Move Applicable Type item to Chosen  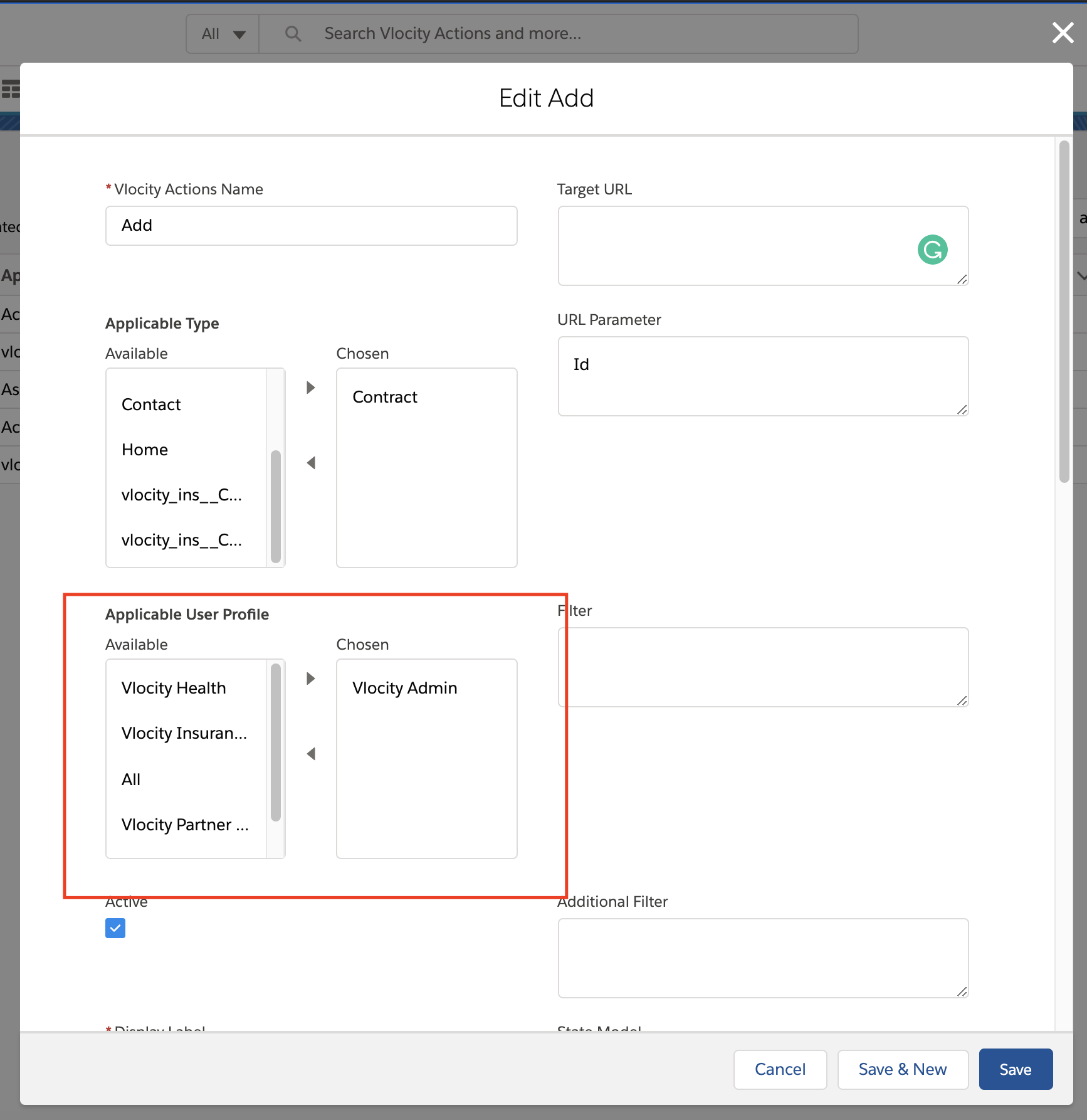tap(310, 388)
